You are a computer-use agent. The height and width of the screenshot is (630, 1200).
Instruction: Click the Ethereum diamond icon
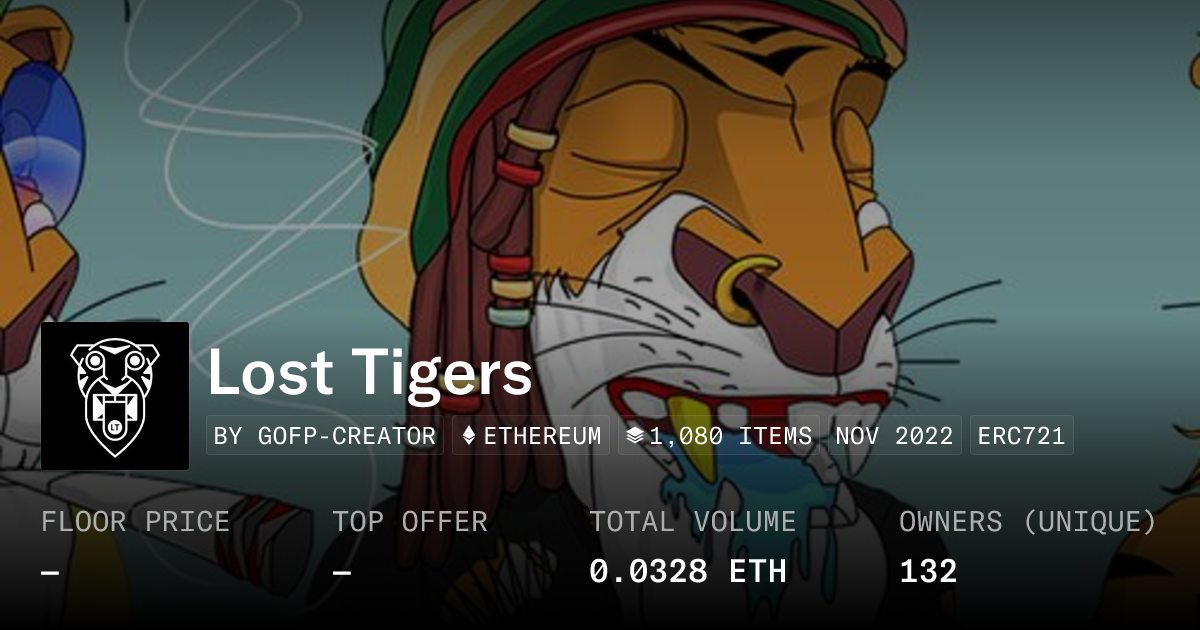(x=468, y=436)
